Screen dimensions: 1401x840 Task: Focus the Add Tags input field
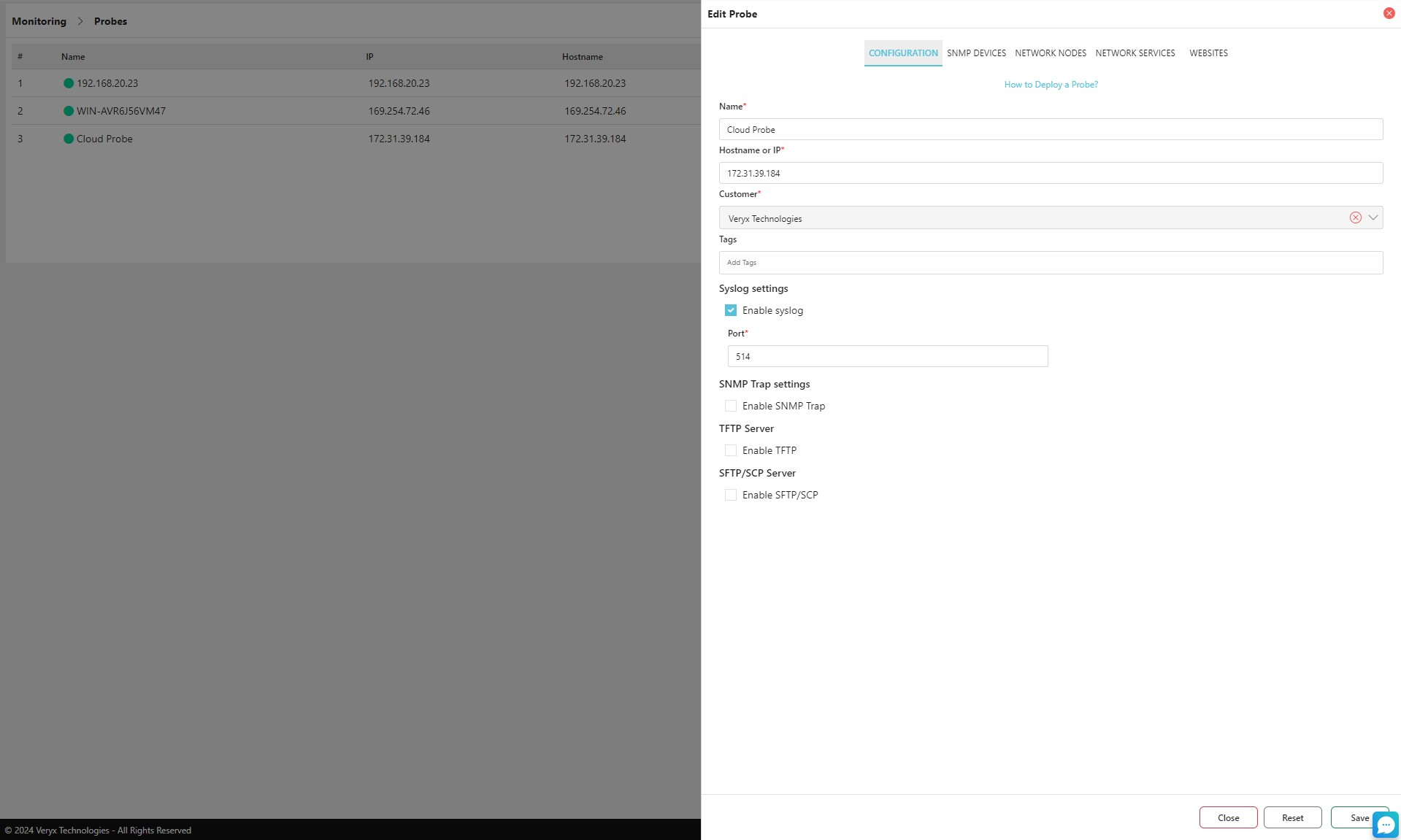pyautogui.click(x=1050, y=263)
